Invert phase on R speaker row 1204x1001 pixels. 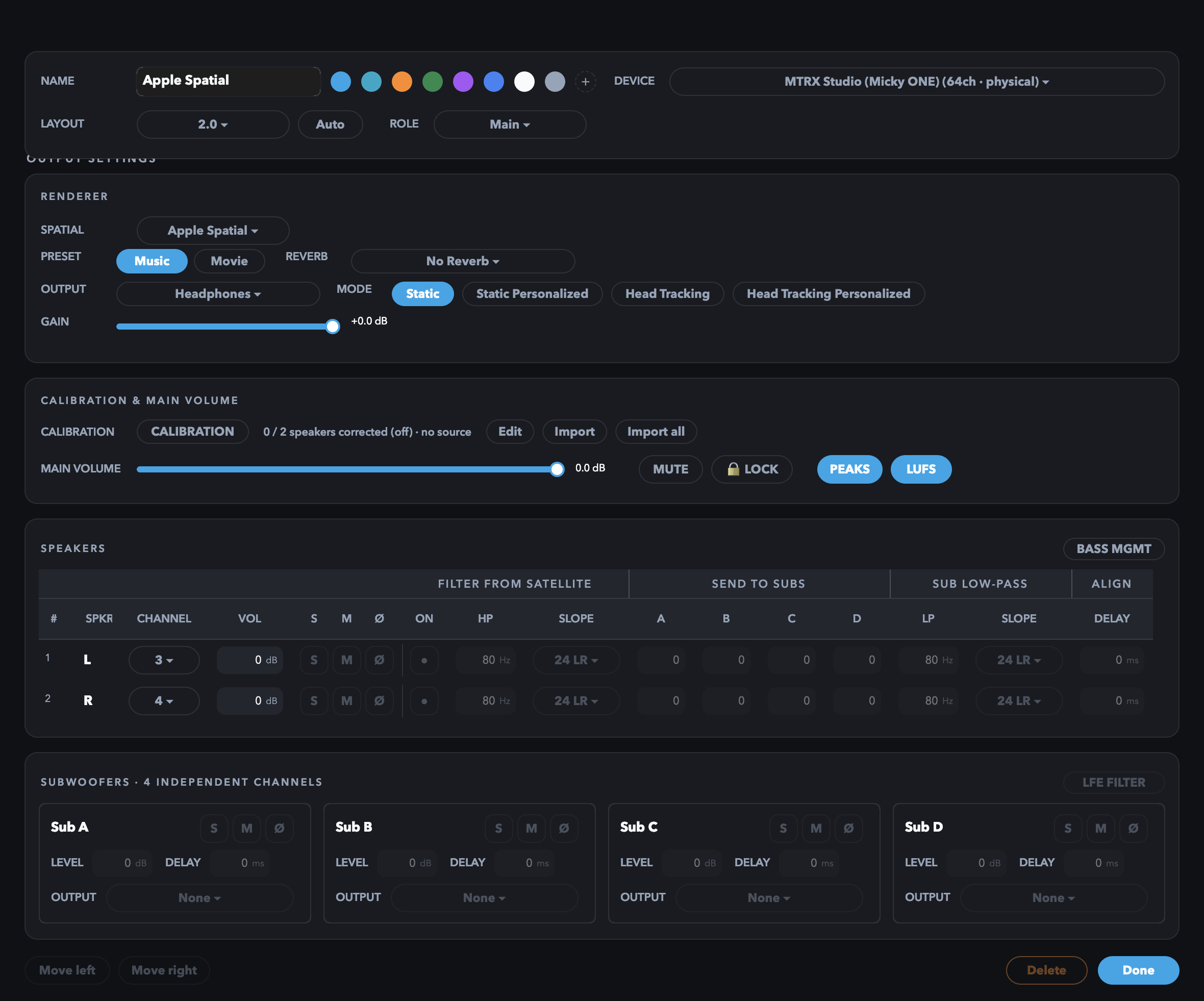379,700
